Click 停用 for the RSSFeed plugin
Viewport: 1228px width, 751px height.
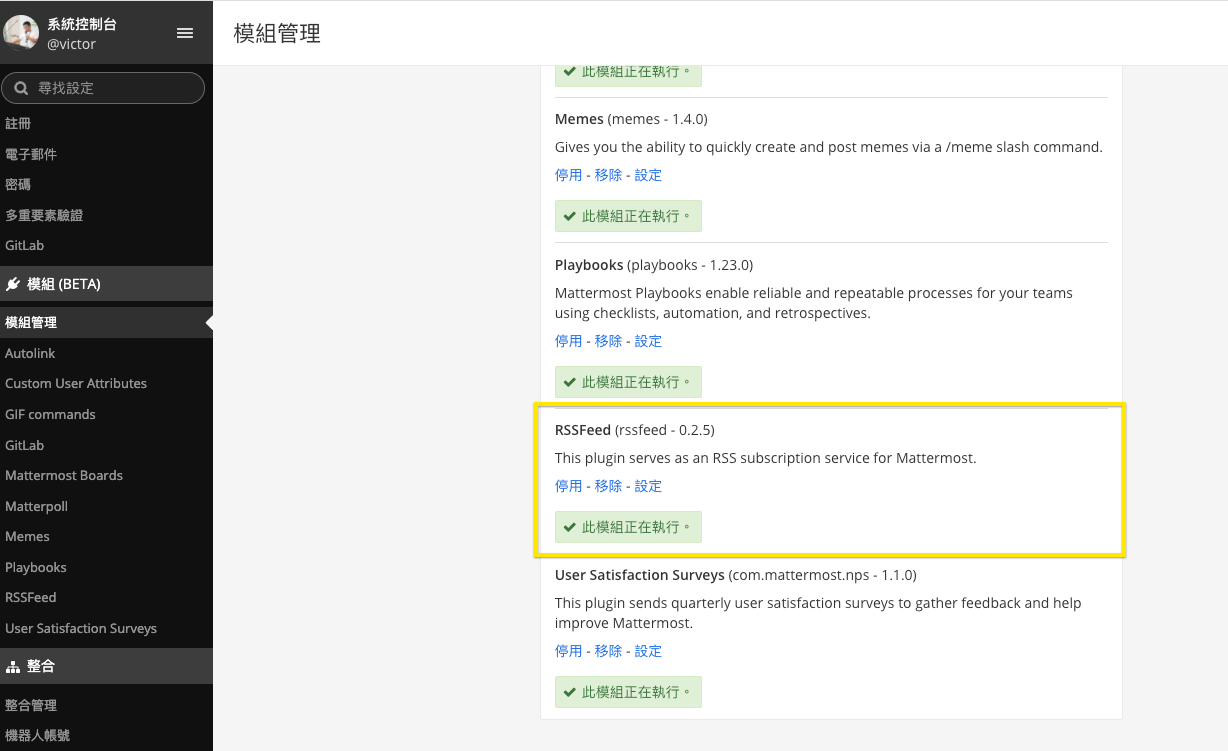point(568,486)
